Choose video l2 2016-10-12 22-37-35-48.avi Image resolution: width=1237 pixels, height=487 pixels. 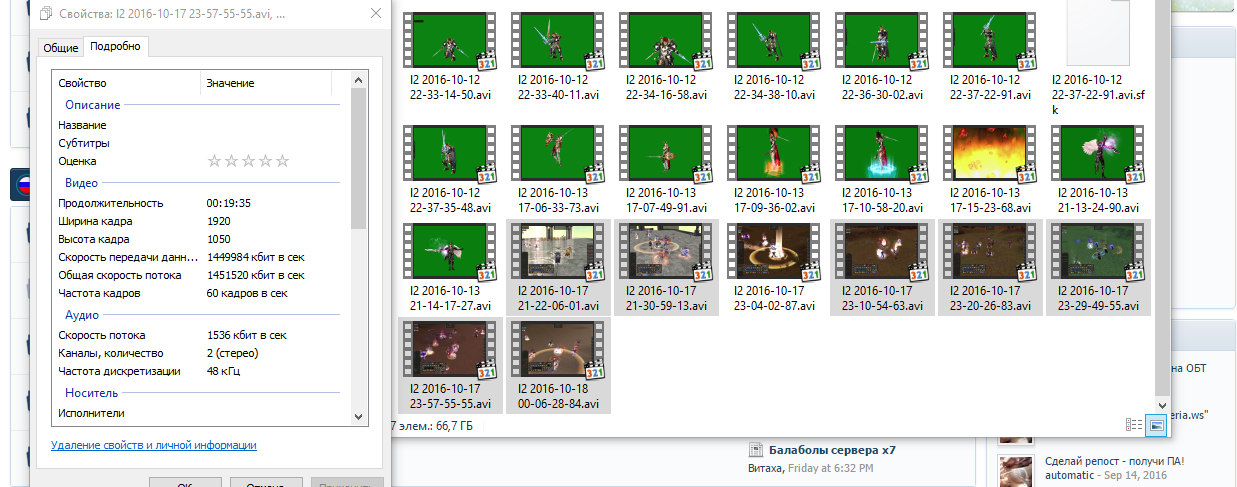coord(449,153)
